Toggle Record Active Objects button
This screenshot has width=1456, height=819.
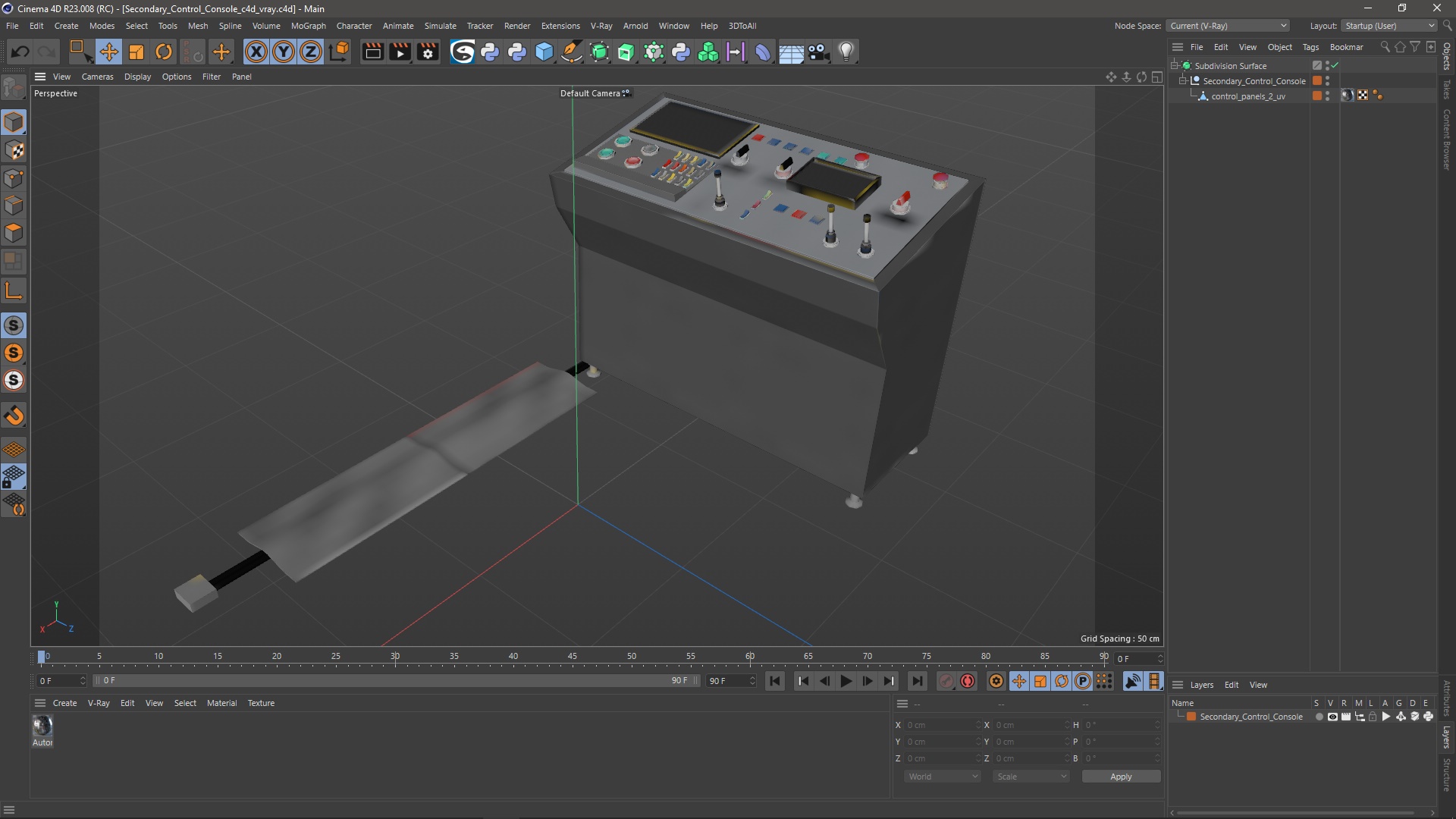tap(946, 681)
